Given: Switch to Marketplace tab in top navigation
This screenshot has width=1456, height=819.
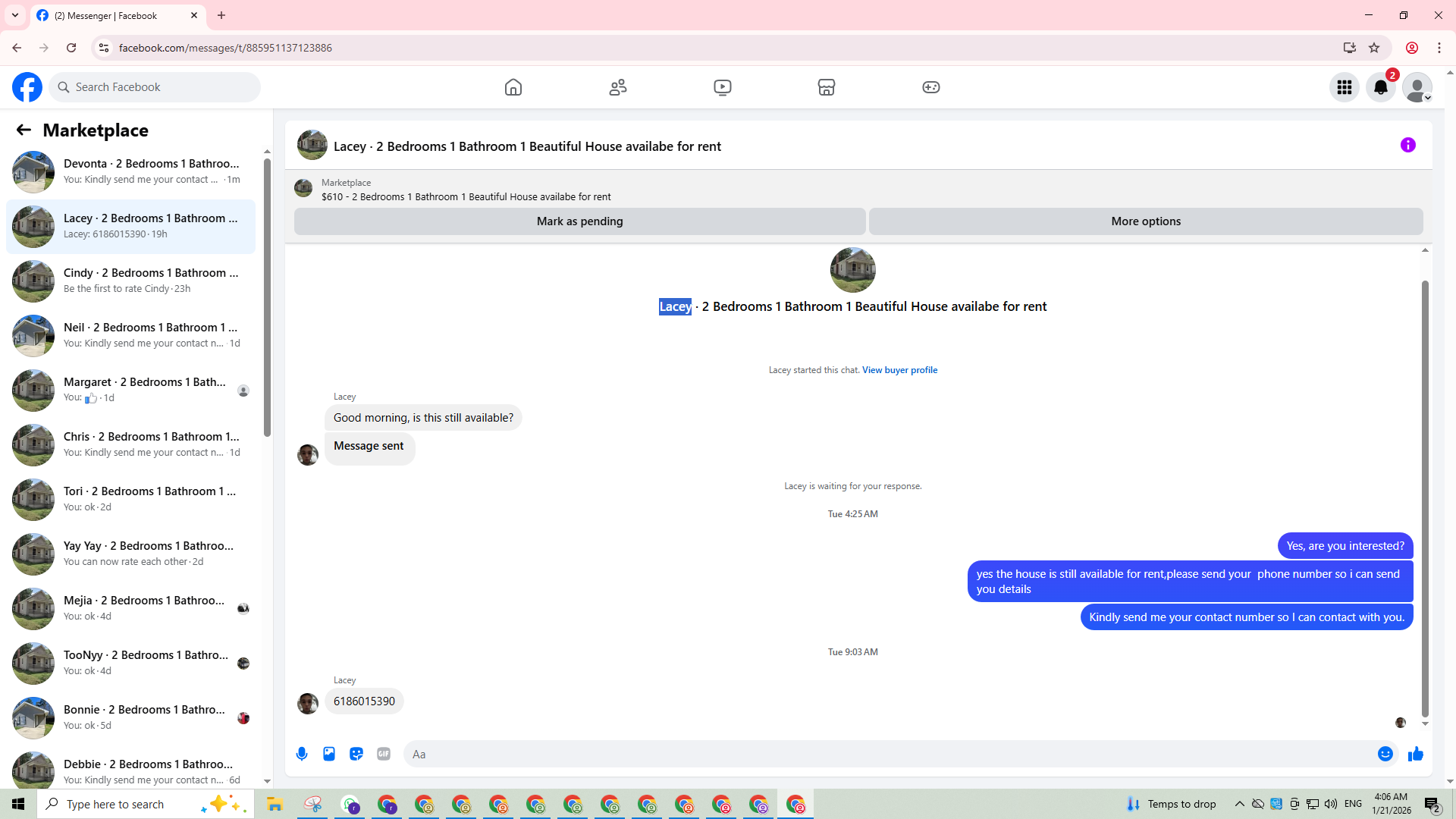Looking at the screenshot, I should coord(827,87).
